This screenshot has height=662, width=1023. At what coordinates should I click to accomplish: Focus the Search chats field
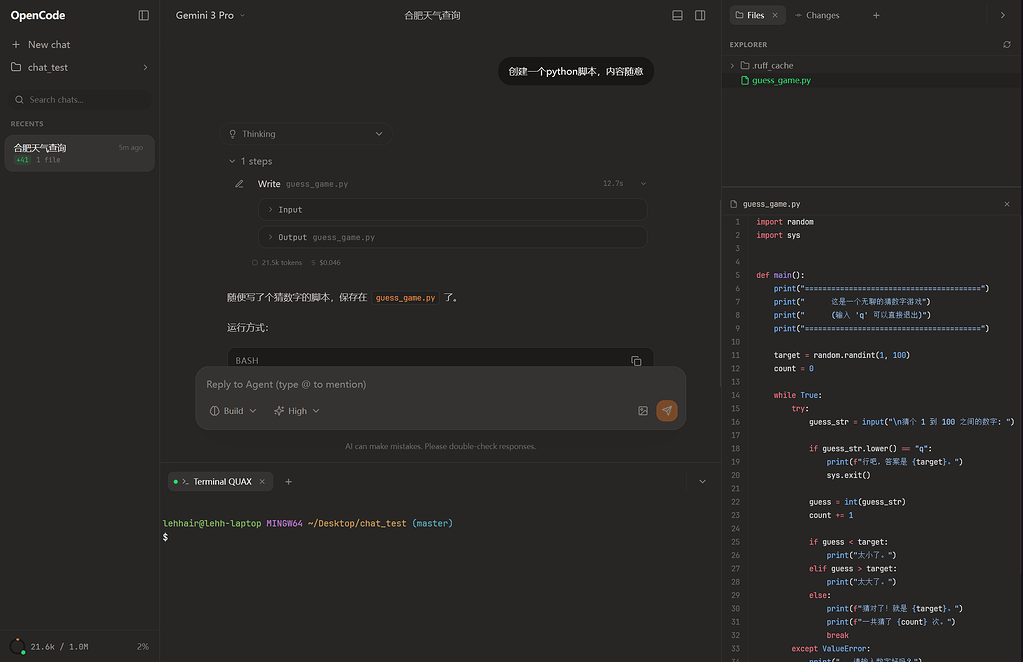click(80, 100)
